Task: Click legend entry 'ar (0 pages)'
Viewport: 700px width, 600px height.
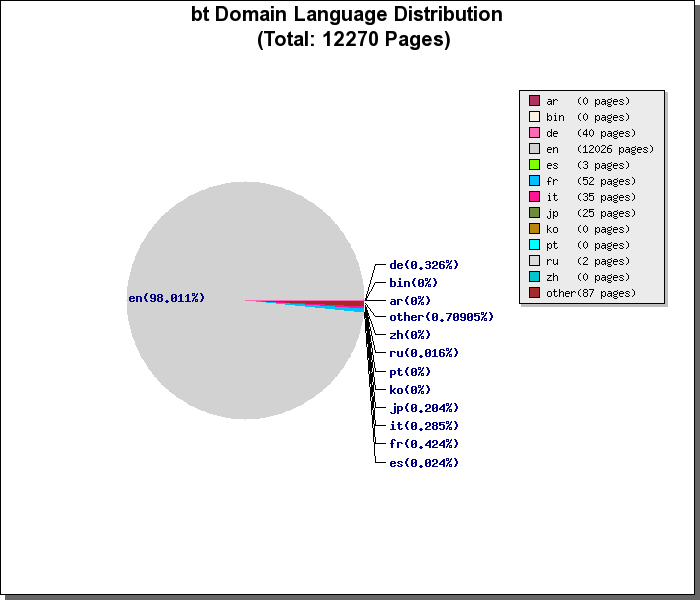Action: (x=579, y=100)
